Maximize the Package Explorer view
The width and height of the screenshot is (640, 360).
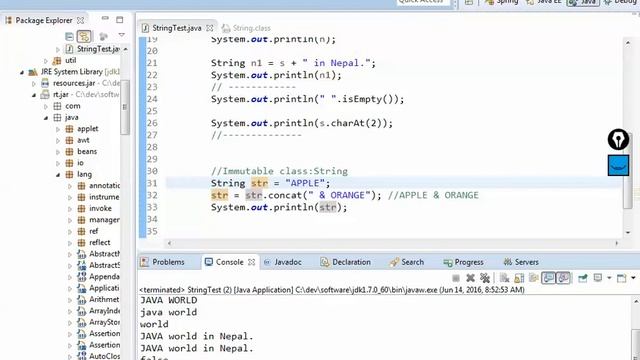120,20
